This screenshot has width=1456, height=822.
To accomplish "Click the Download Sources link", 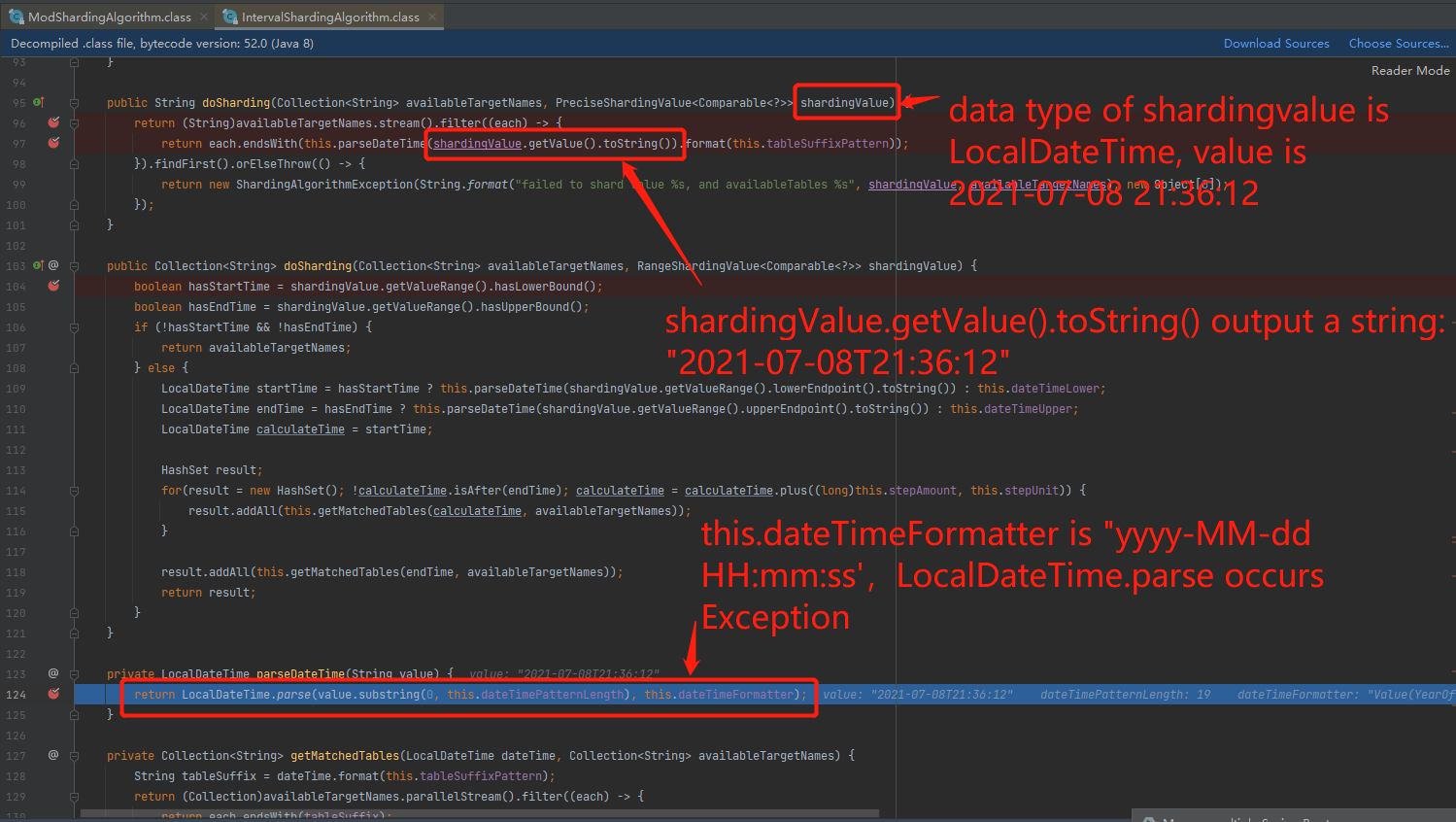I will (x=1276, y=43).
